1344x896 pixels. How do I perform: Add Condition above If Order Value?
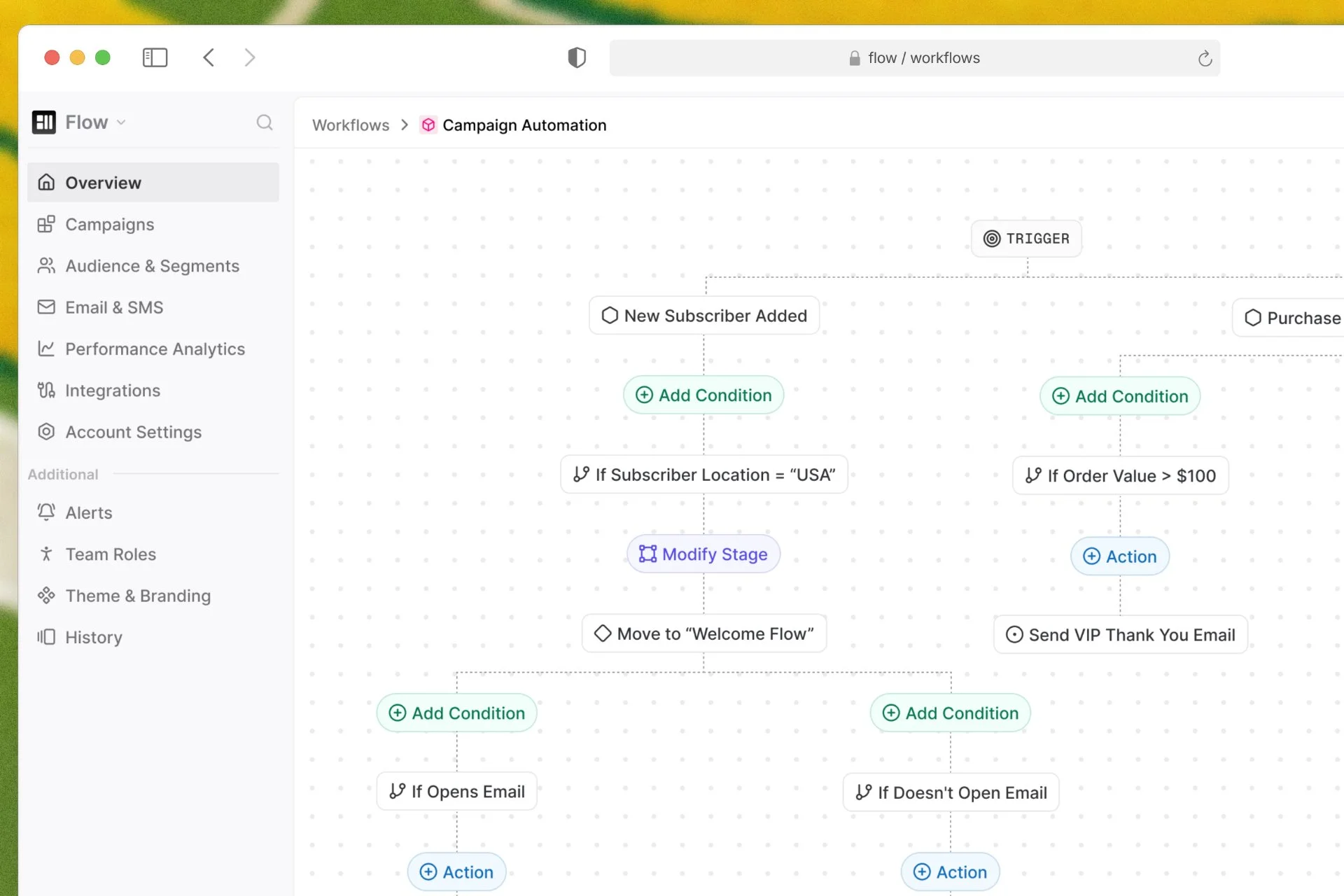(x=1120, y=396)
